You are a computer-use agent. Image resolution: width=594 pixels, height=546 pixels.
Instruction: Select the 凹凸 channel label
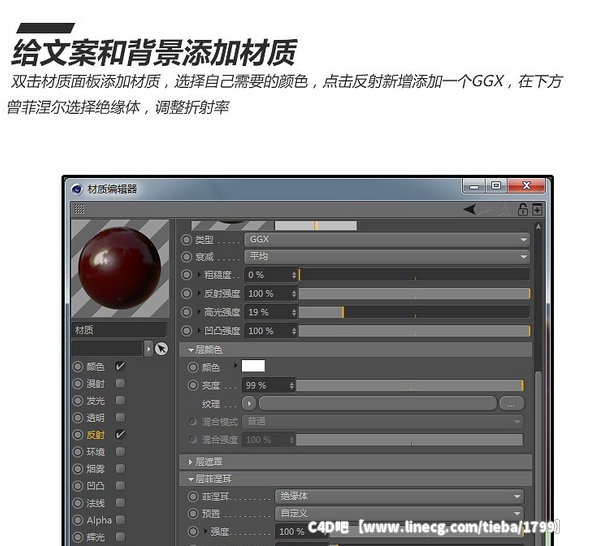click(x=95, y=486)
